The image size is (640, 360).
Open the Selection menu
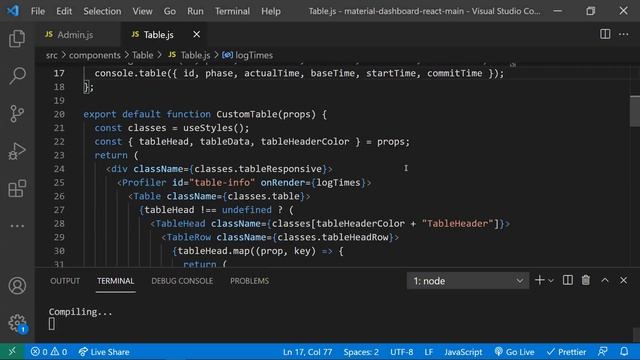click(x=102, y=11)
